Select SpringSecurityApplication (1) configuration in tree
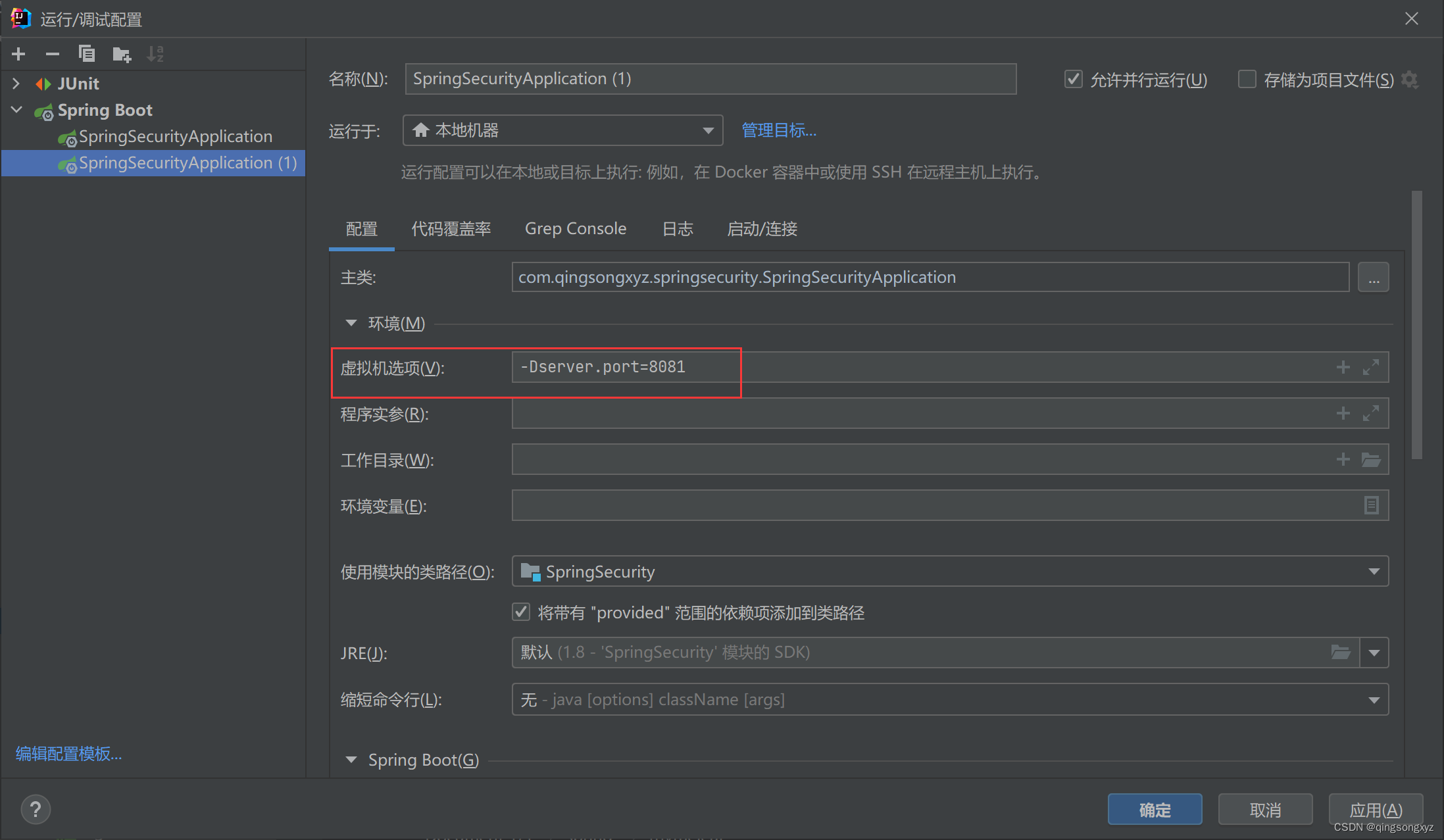Image resolution: width=1444 pixels, height=840 pixels. click(153, 162)
